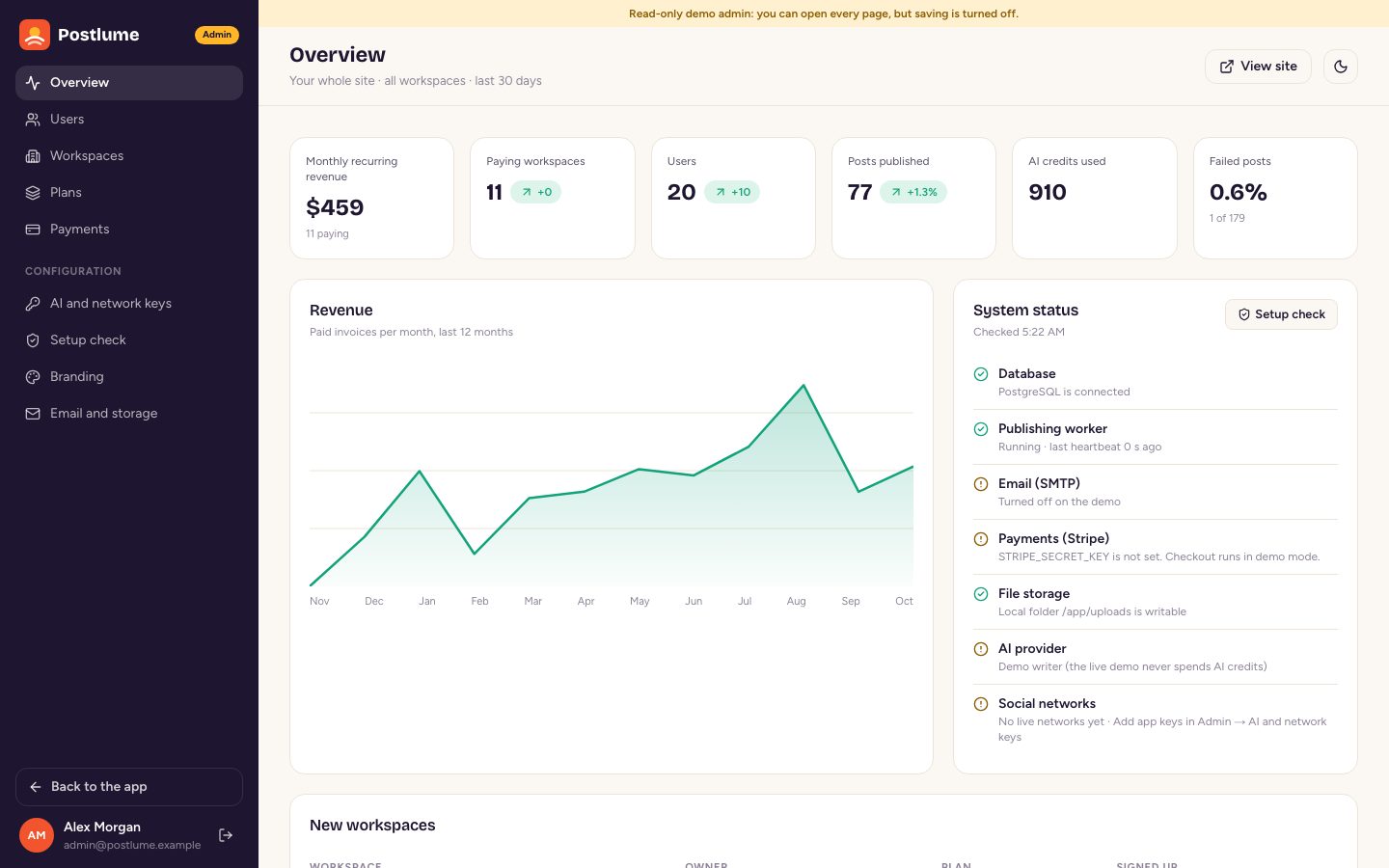Click the AM user avatar
Viewport: 1389px width, 868px height.
[x=37, y=835]
